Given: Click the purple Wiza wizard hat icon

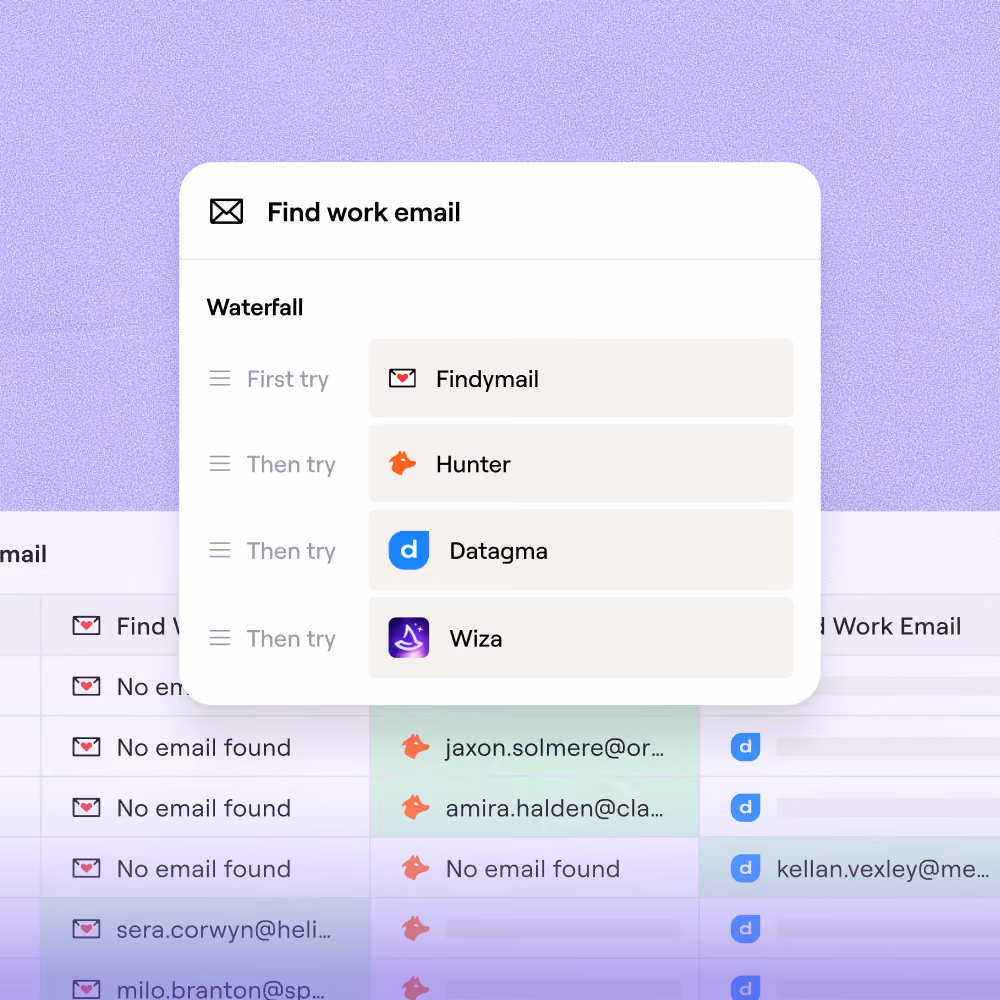Looking at the screenshot, I should pyautogui.click(x=409, y=638).
